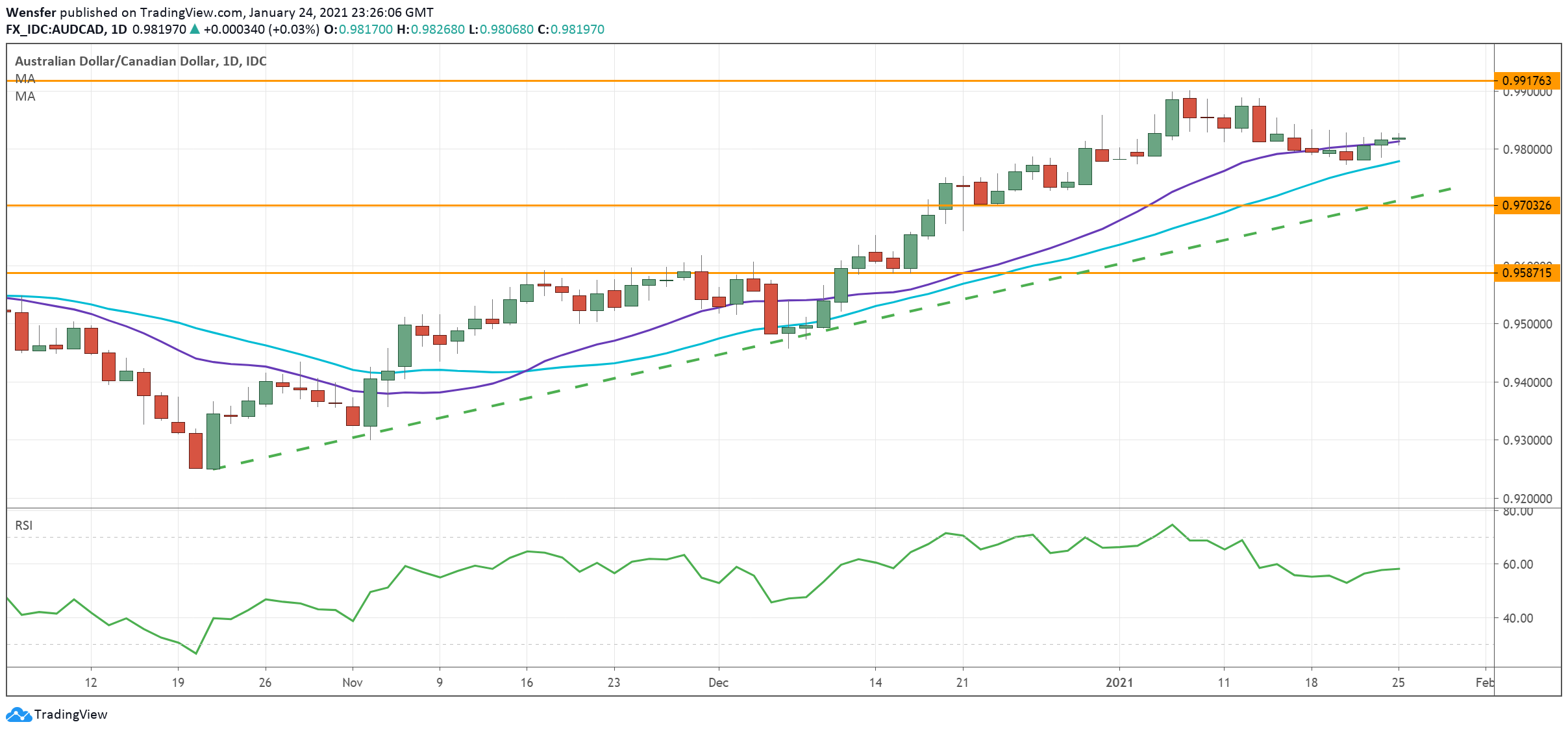Select the 0.970326 horizontal line label

click(1526, 205)
